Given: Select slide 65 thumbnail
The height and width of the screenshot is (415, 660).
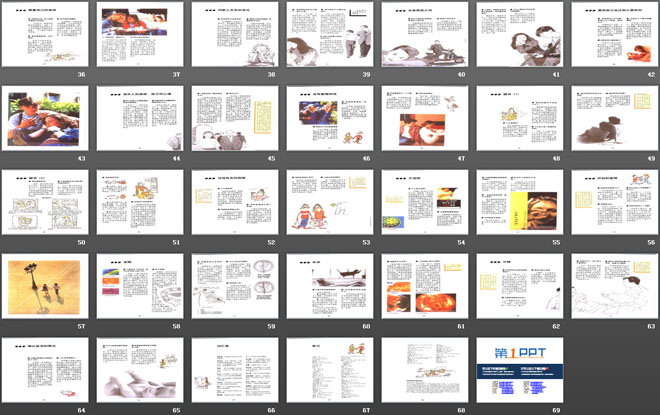Looking at the screenshot, I should click(x=140, y=370).
